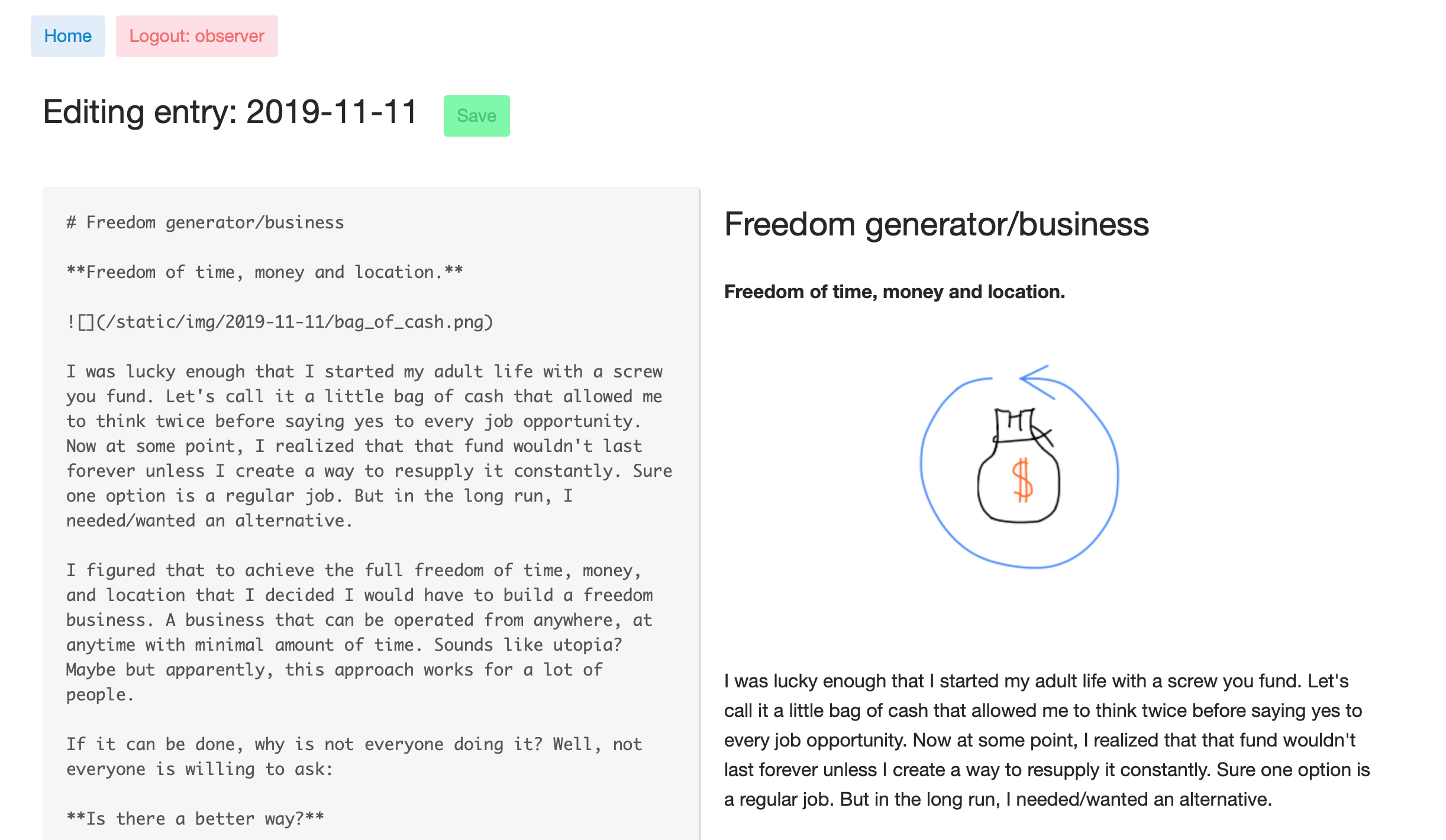Viewport: 1446px width, 840px height.
Task: Click the markdown line "**Freedom of time, money and location.**"
Action: tap(264, 273)
